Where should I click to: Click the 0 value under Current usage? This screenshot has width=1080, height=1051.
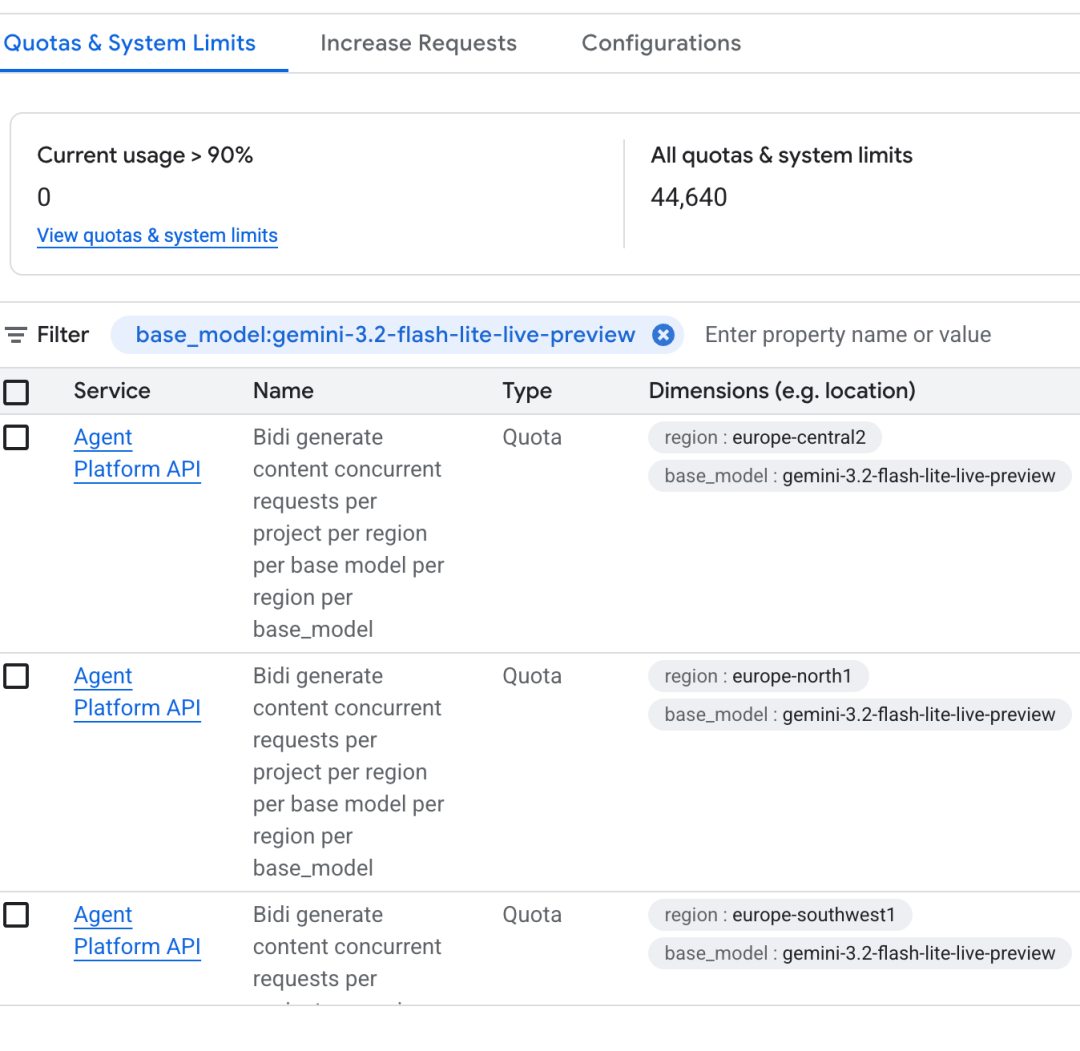[x=44, y=198]
